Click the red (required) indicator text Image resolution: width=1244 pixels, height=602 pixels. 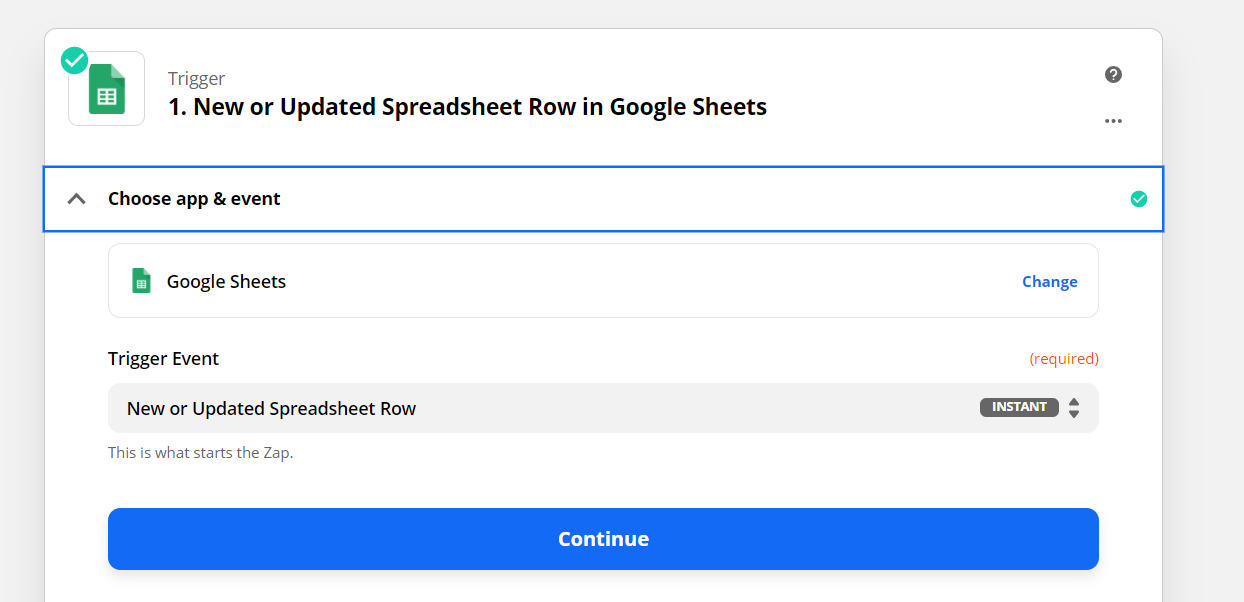1064,358
